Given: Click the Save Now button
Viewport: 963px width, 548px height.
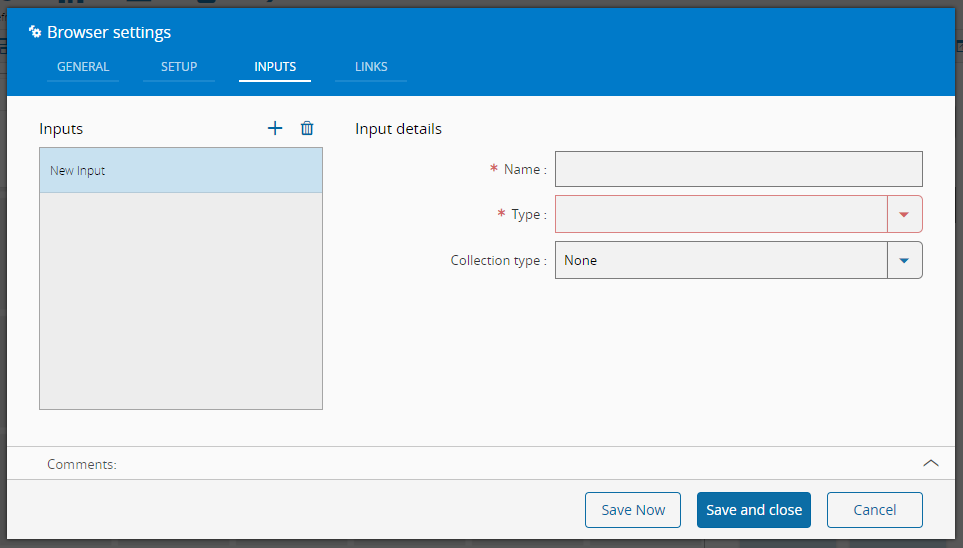Looking at the screenshot, I should click(x=633, y=510).
